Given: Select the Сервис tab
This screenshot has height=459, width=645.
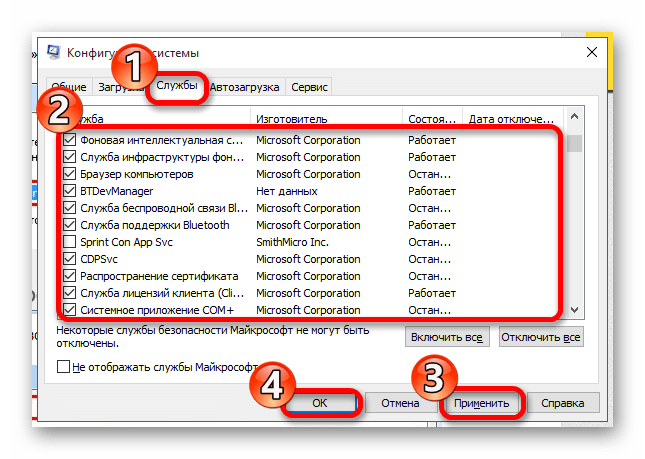Looking at the screenshot, I should pos(309,87).
